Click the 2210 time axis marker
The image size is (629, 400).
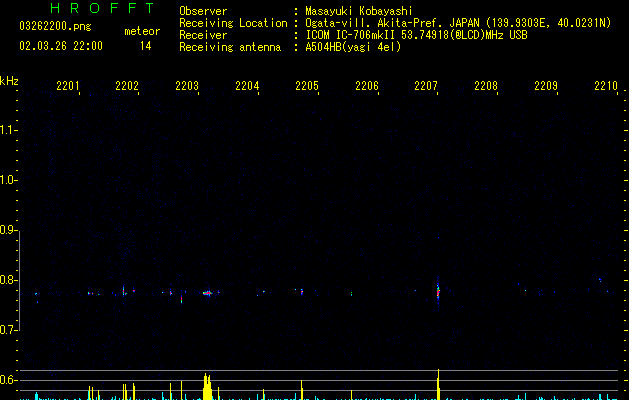tap(606, 86)
